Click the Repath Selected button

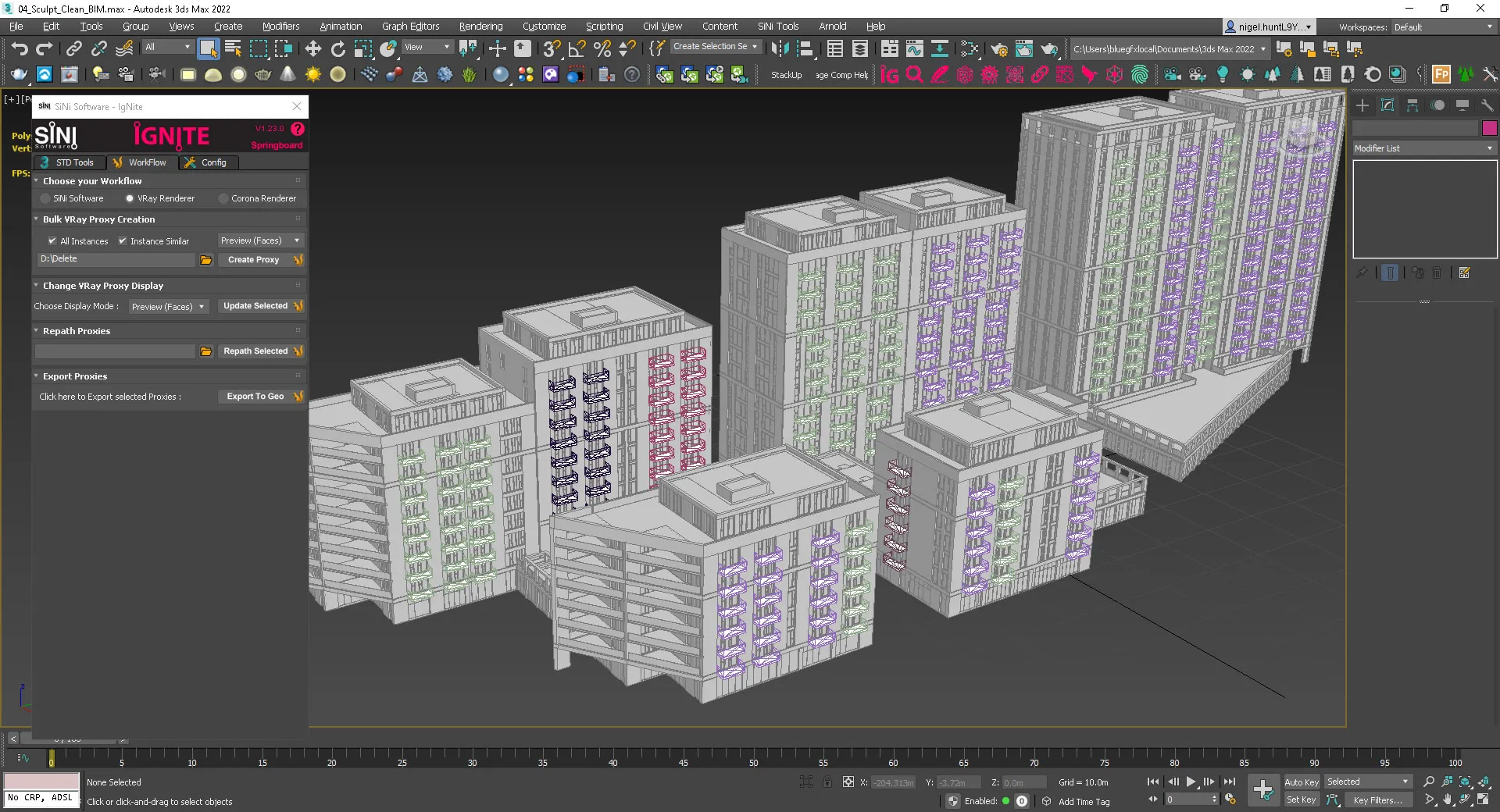pos(261,351)
